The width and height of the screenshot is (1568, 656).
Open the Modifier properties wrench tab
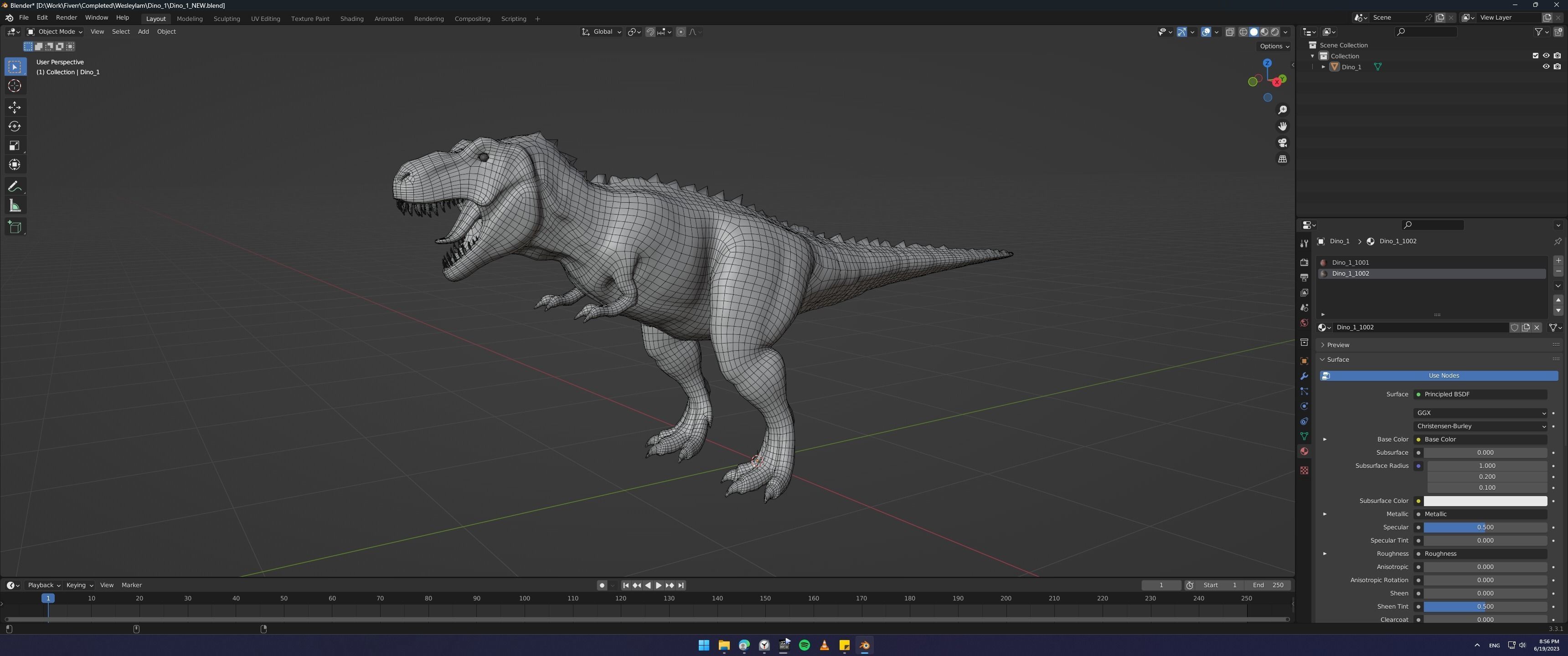(x=1304, y=376)
